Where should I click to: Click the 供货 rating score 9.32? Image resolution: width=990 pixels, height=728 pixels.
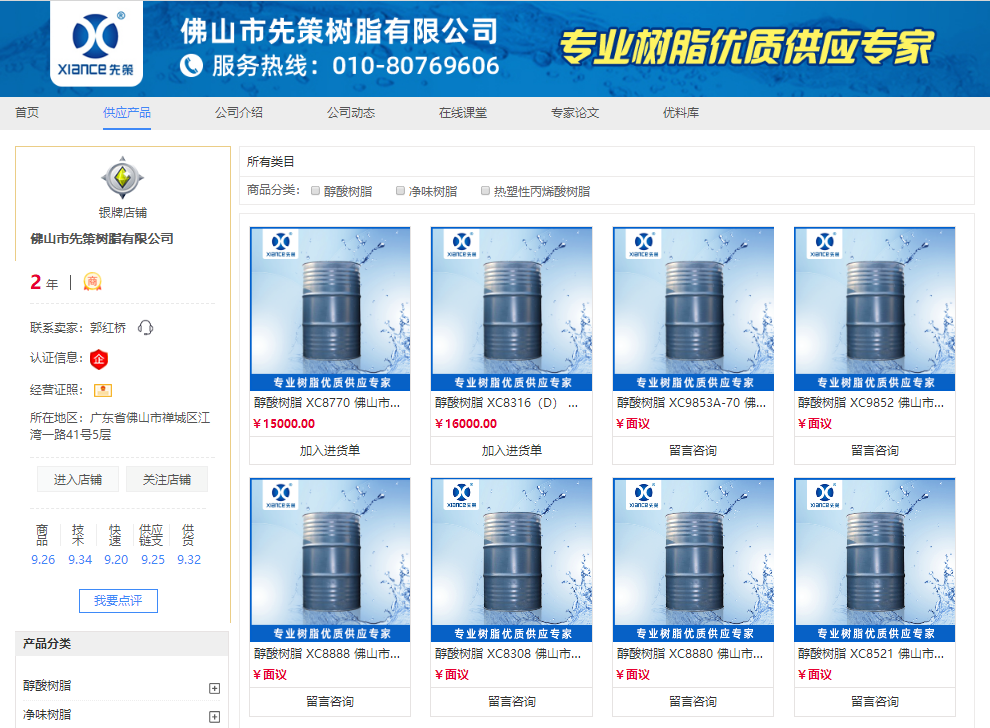click(189, 559)
